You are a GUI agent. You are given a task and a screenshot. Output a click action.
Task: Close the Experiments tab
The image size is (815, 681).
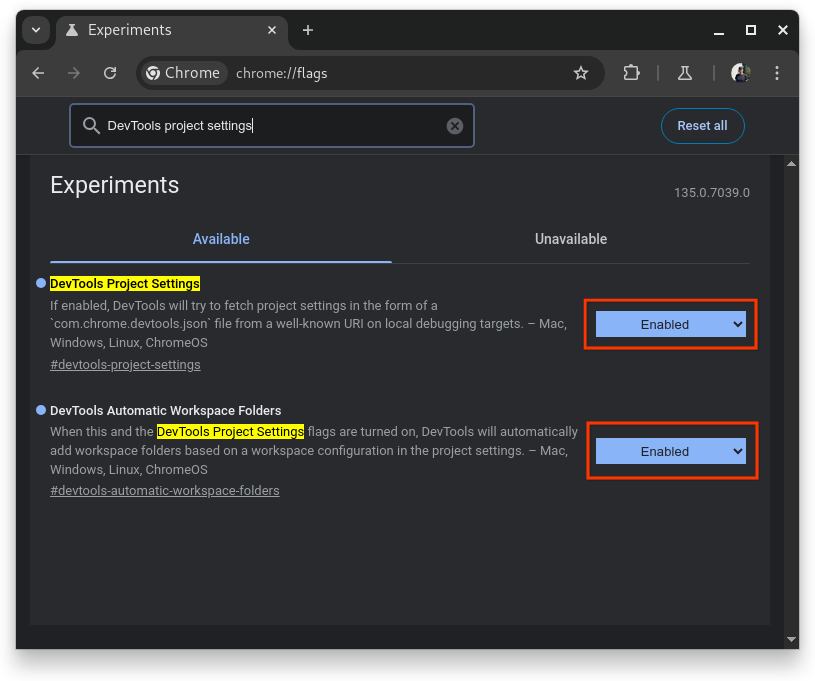coord(272,30)
